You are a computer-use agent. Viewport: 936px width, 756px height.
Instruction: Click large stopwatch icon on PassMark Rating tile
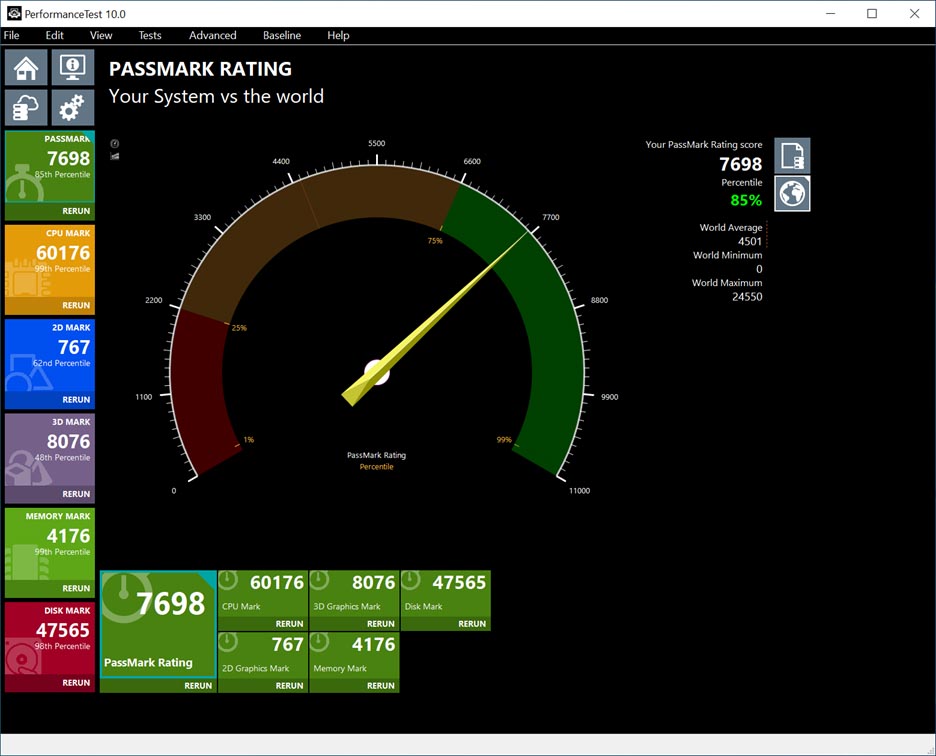[124, 597]
